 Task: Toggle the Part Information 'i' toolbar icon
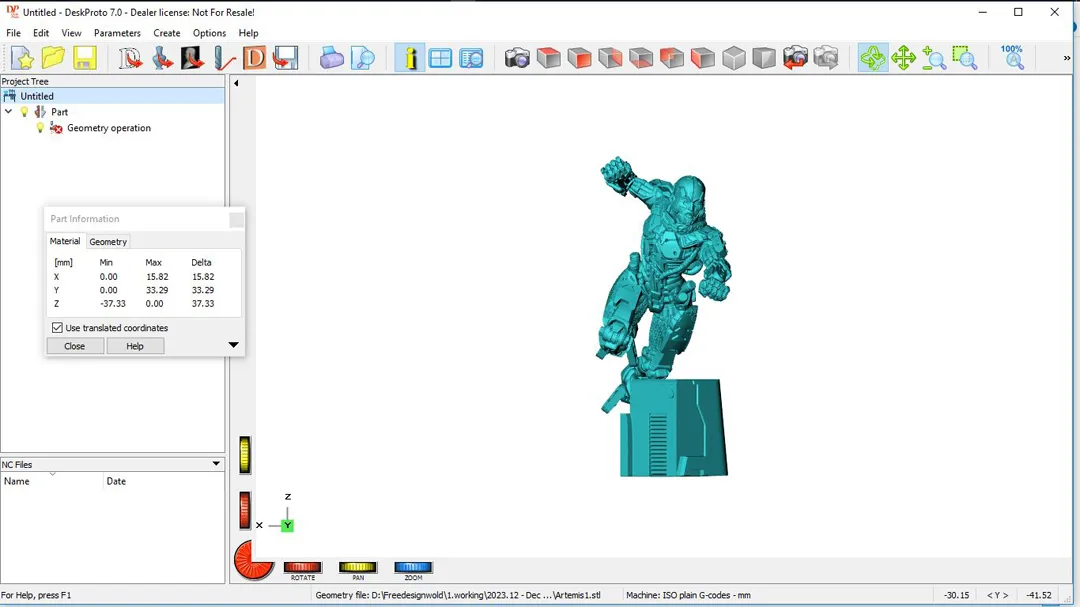click(410, 59)
